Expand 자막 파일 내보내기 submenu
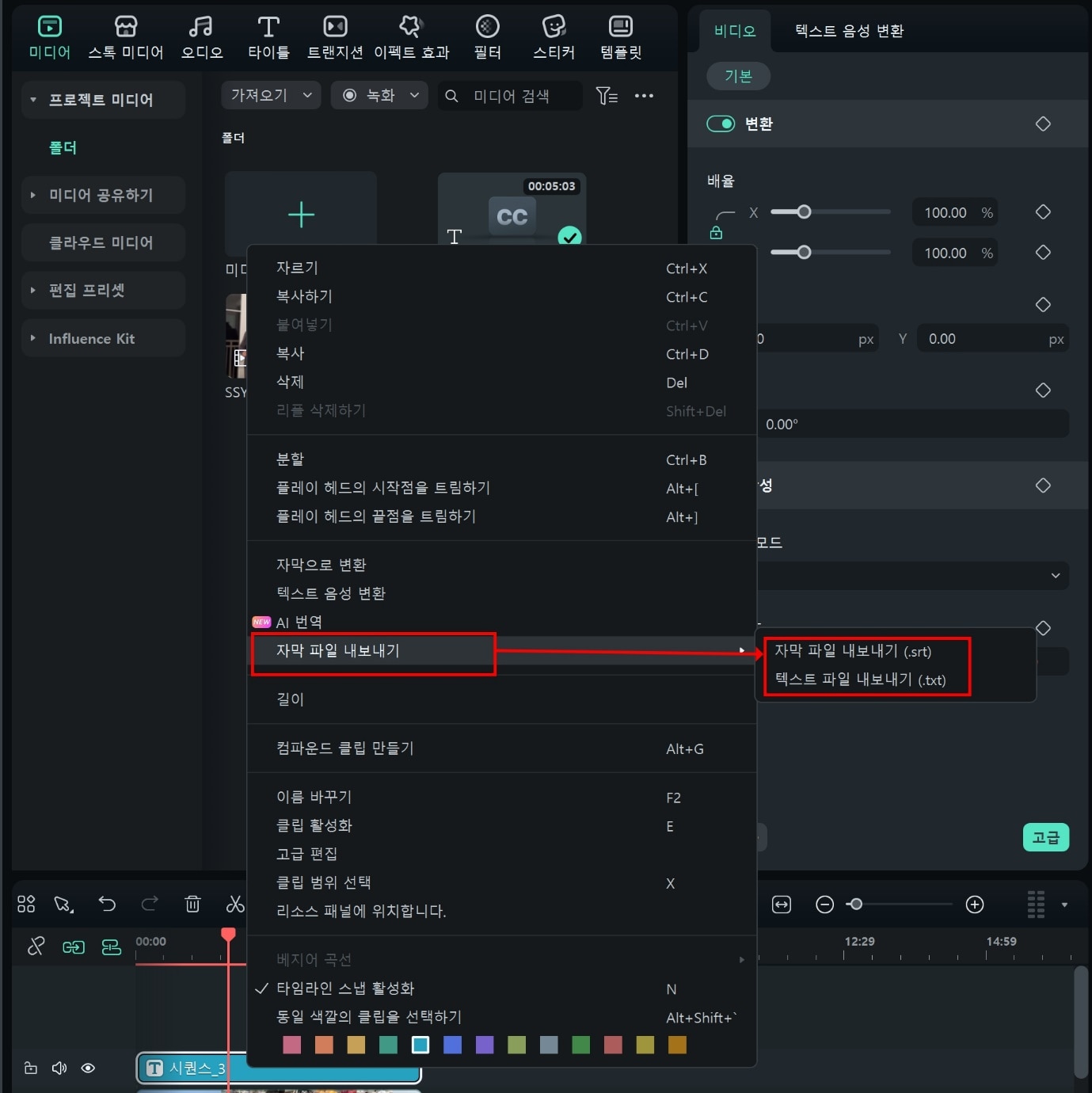 (502, 651)
